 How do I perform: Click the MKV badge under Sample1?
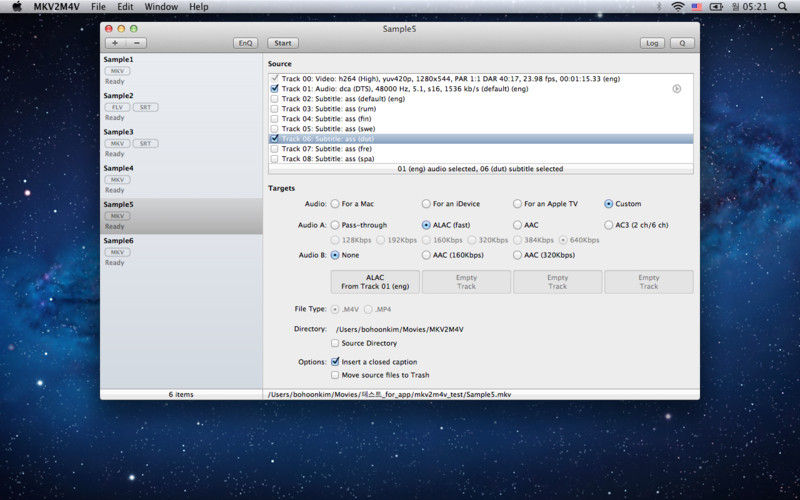click(117, 71)
